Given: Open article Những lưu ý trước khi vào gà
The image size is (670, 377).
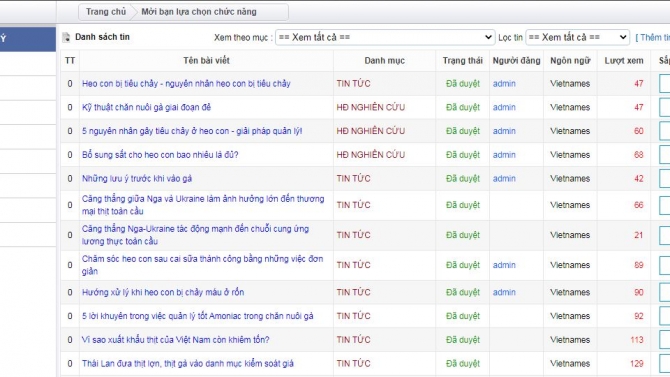Looking at the screenshot, I should pos(137,178).
